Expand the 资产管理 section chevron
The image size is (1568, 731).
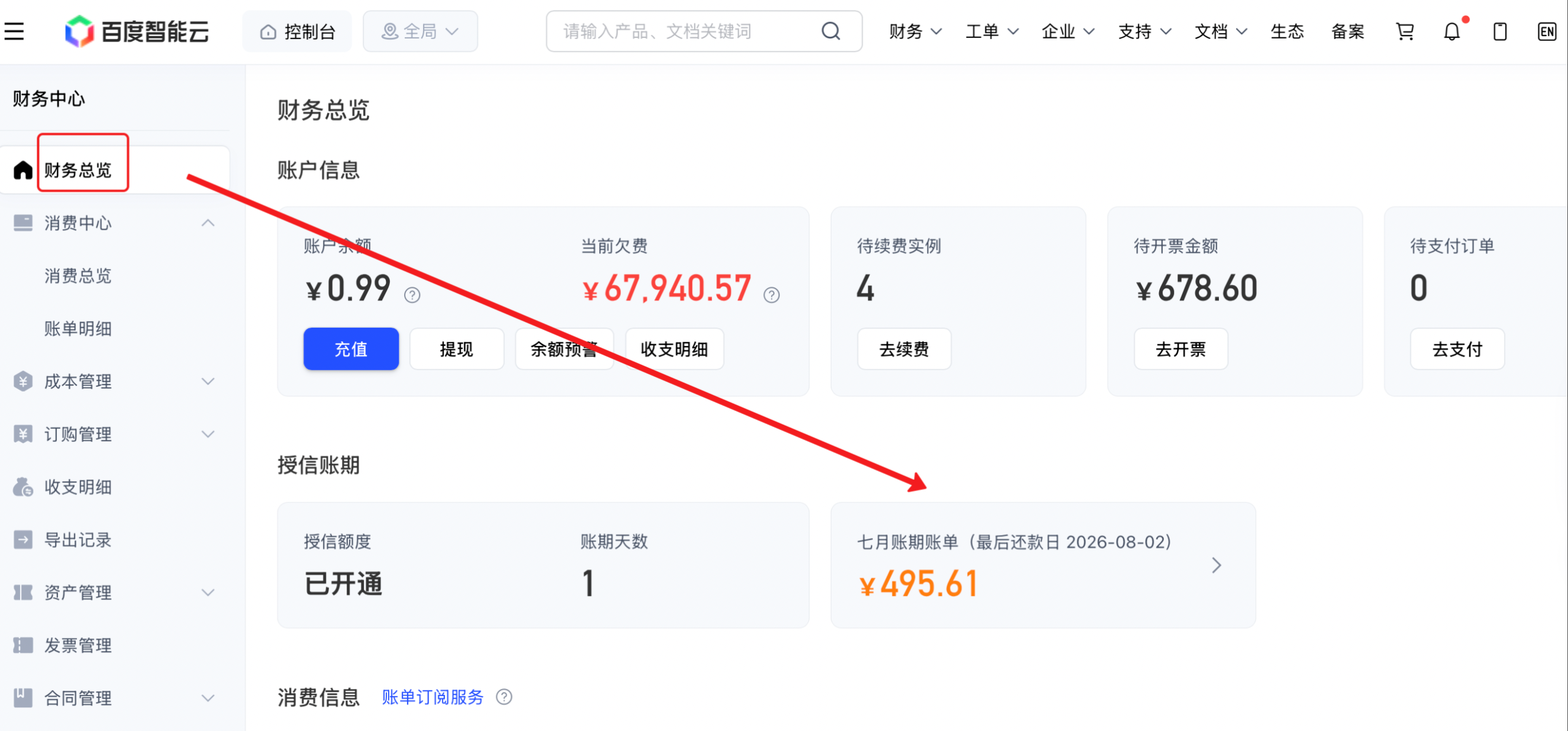point(207,592)
